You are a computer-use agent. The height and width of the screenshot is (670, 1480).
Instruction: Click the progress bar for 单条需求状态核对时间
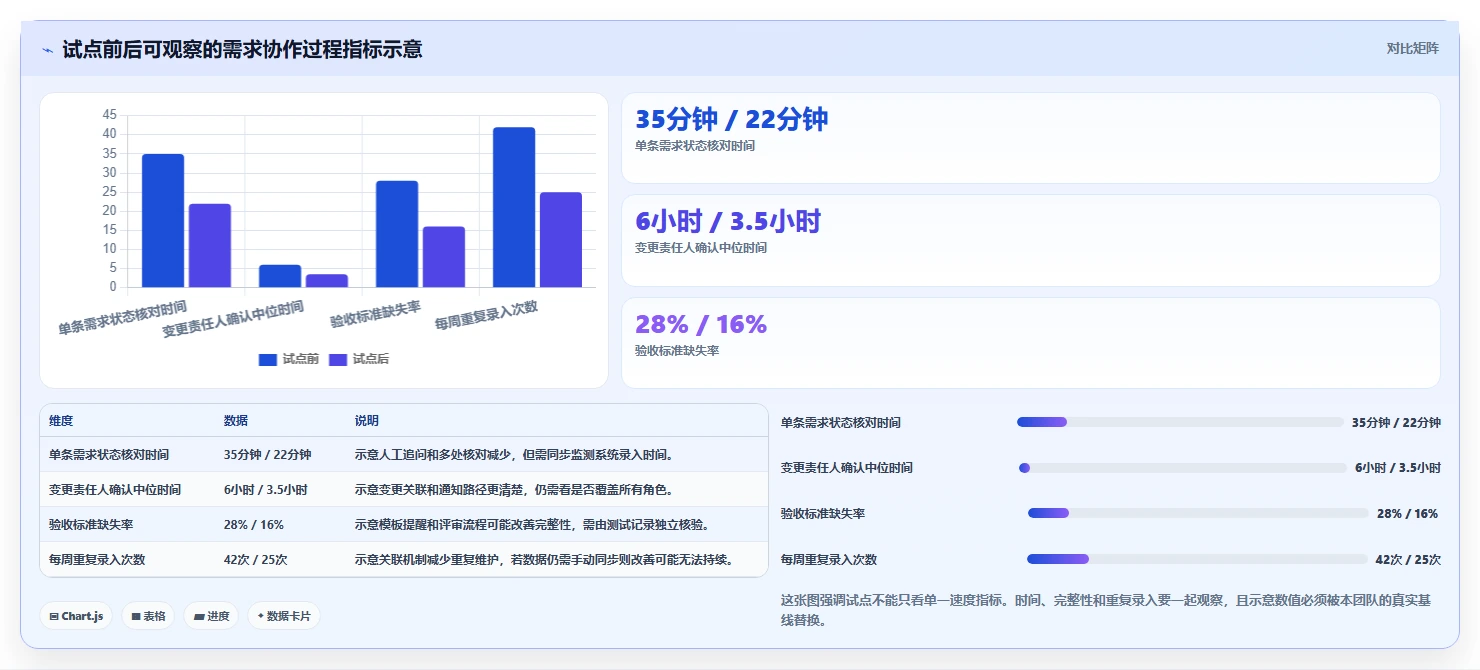coord(1180,422)
